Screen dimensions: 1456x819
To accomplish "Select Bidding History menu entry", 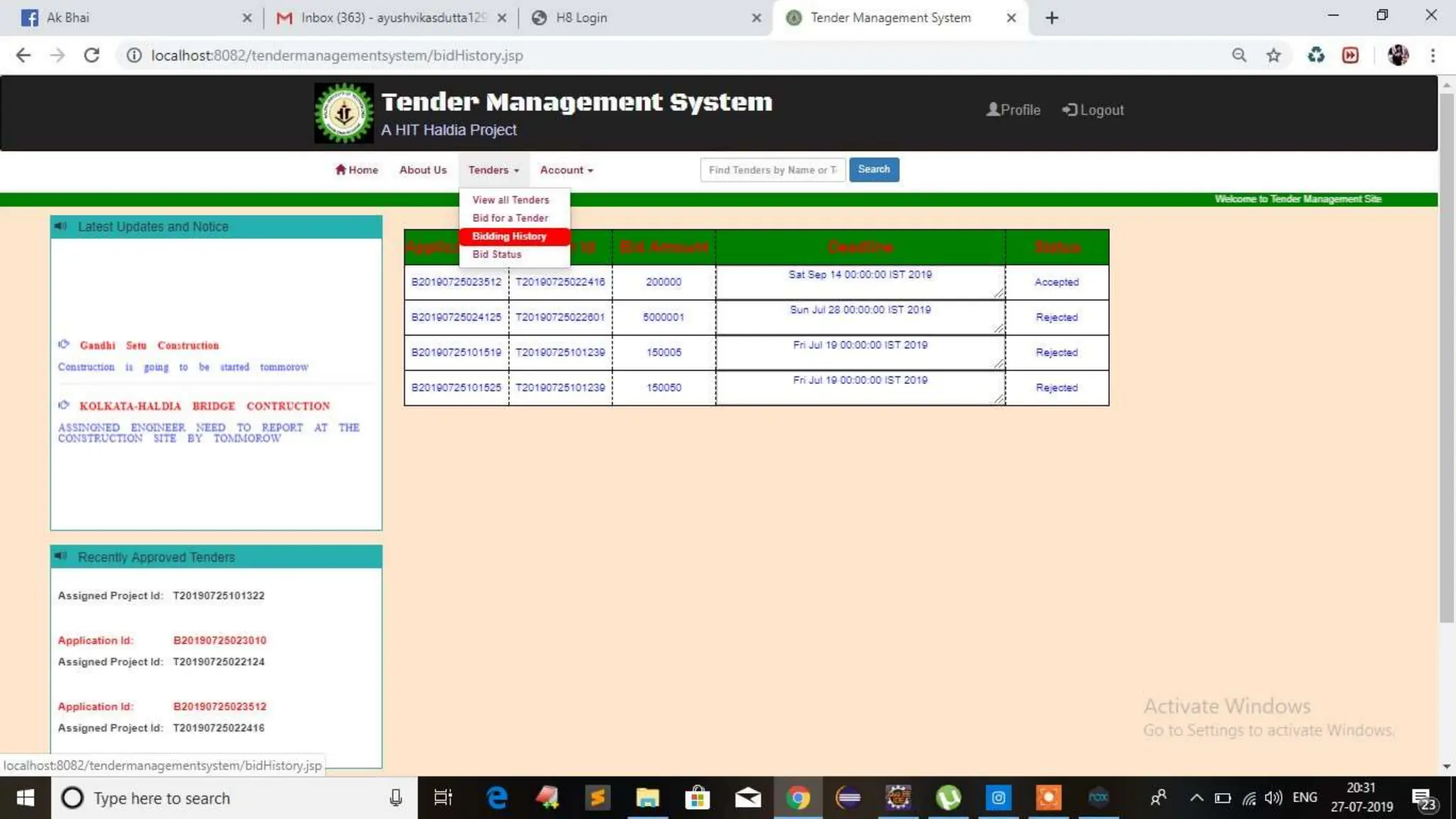I will coord(509,236).
